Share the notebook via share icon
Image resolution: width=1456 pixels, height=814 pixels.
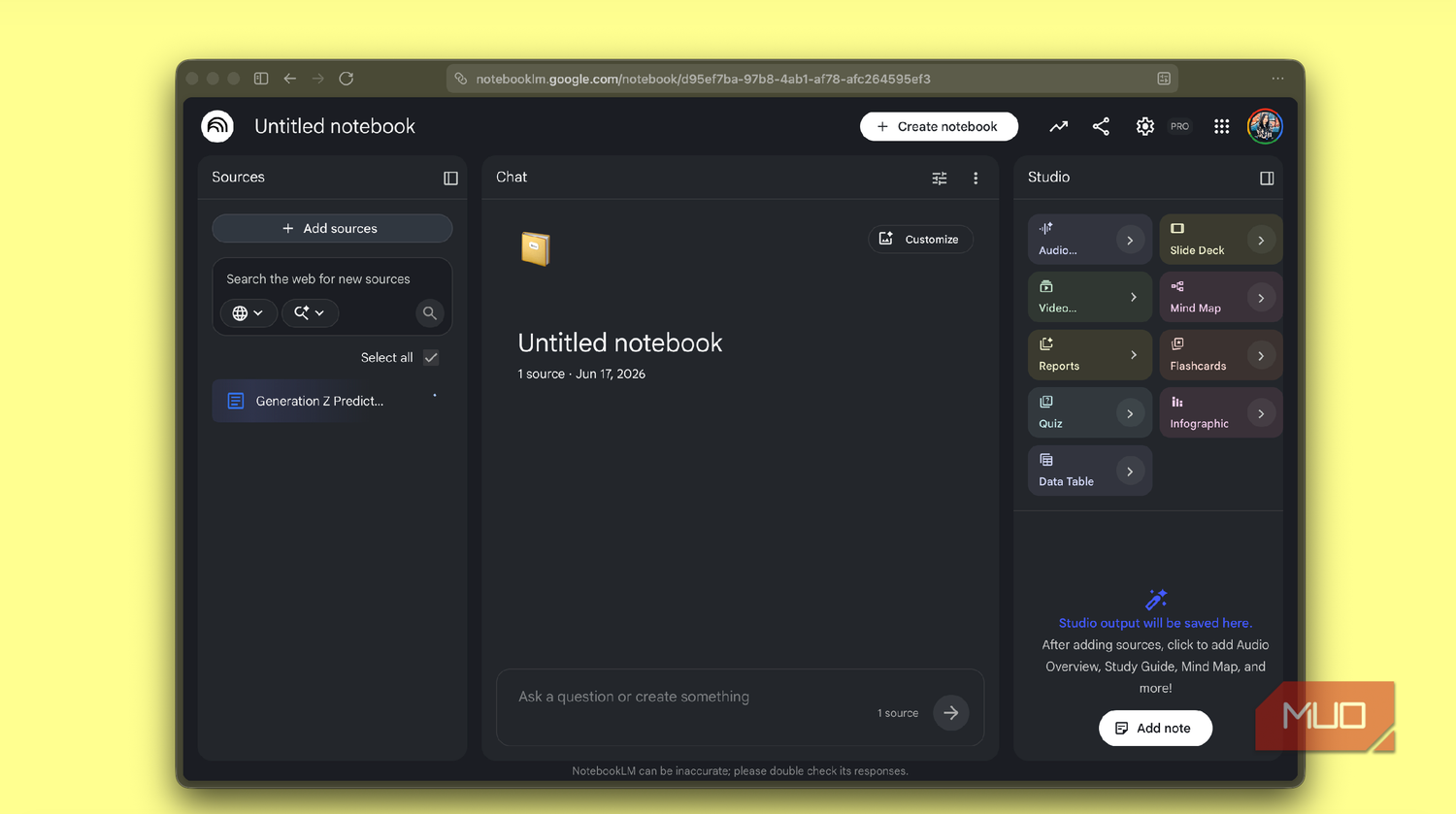click(1101, 126)
